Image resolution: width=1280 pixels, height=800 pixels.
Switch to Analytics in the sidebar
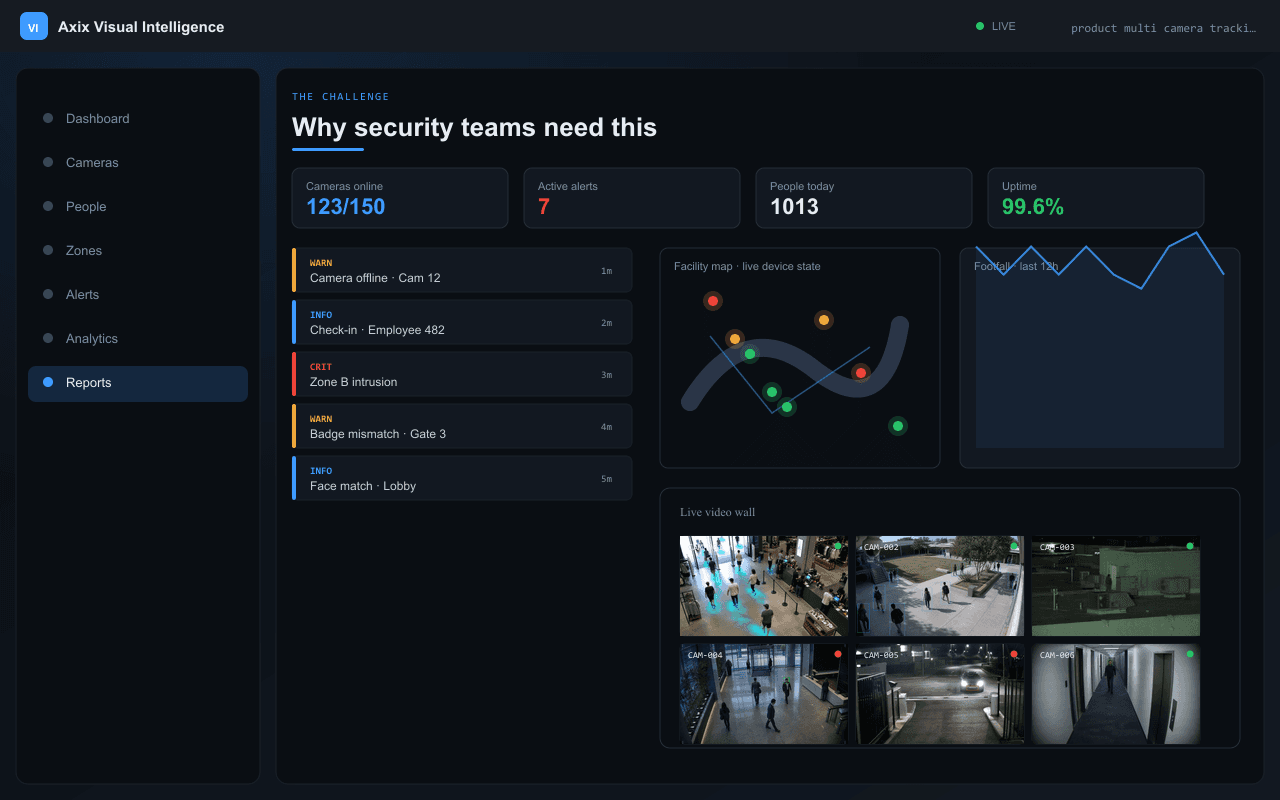point(138,338)
